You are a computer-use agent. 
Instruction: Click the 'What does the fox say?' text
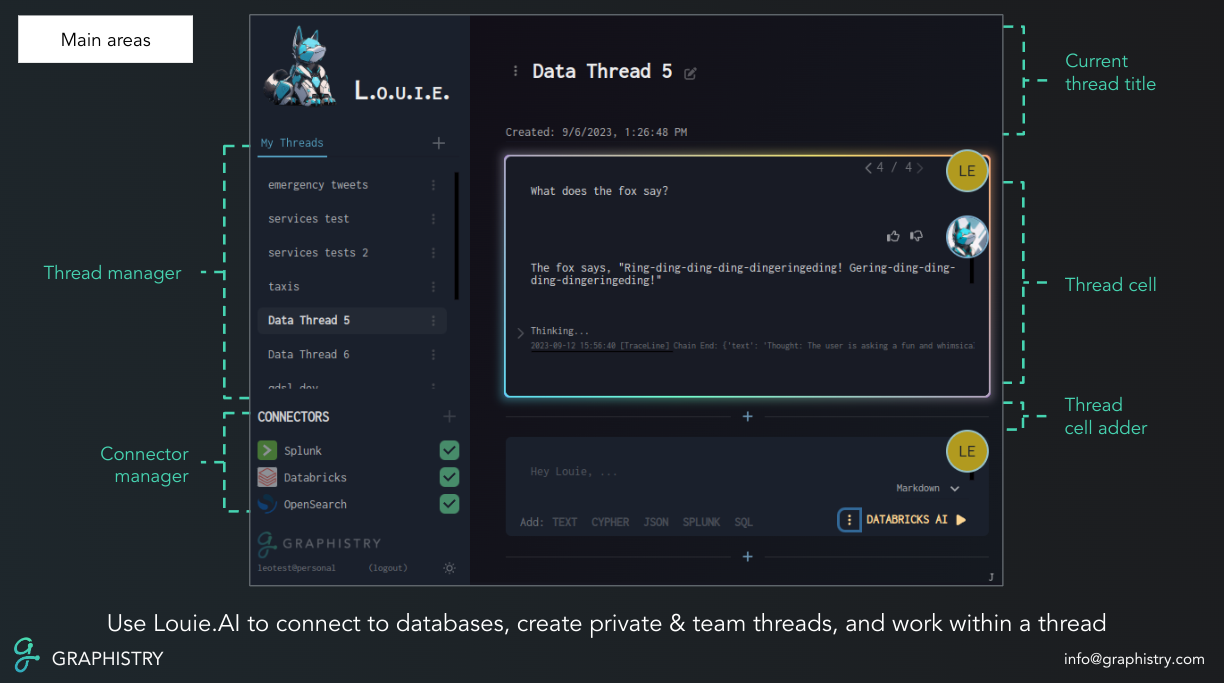pyautogui.click(x=599, y=191)
